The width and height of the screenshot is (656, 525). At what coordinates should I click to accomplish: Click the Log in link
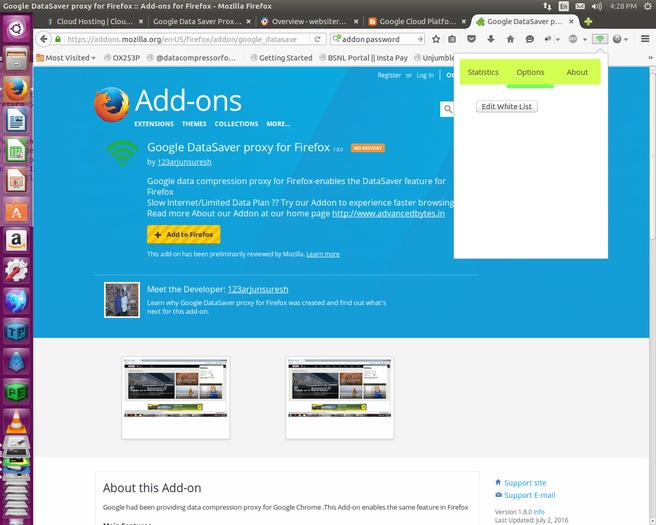(425, 75)
